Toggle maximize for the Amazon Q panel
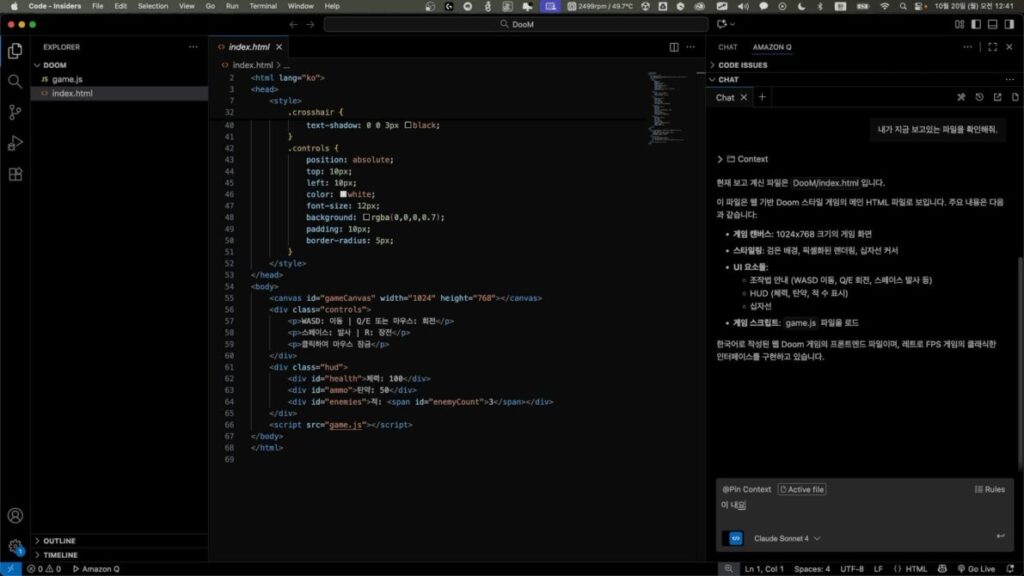 tap(992, 47)
